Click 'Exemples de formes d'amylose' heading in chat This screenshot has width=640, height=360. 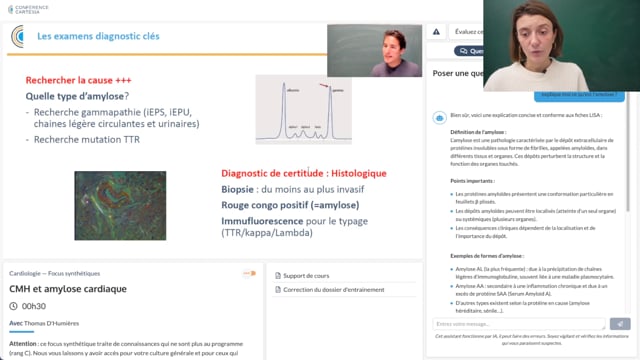[x=487, y=256]
